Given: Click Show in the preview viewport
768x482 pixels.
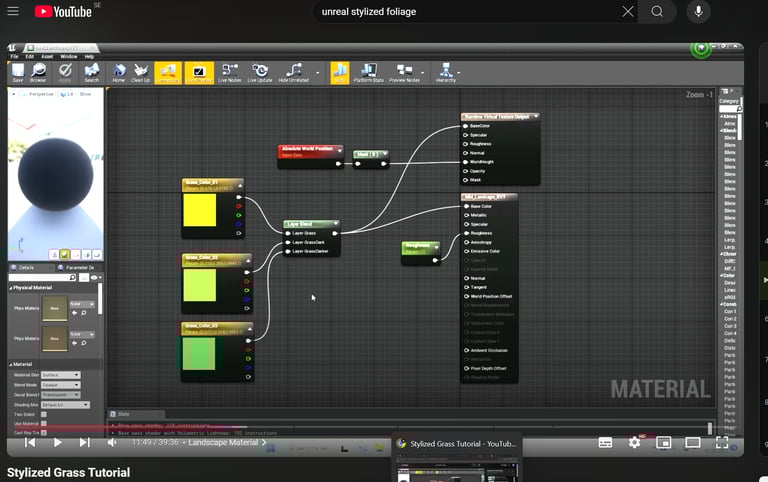Looking at the screenshot, I should [x=85, y=94].
